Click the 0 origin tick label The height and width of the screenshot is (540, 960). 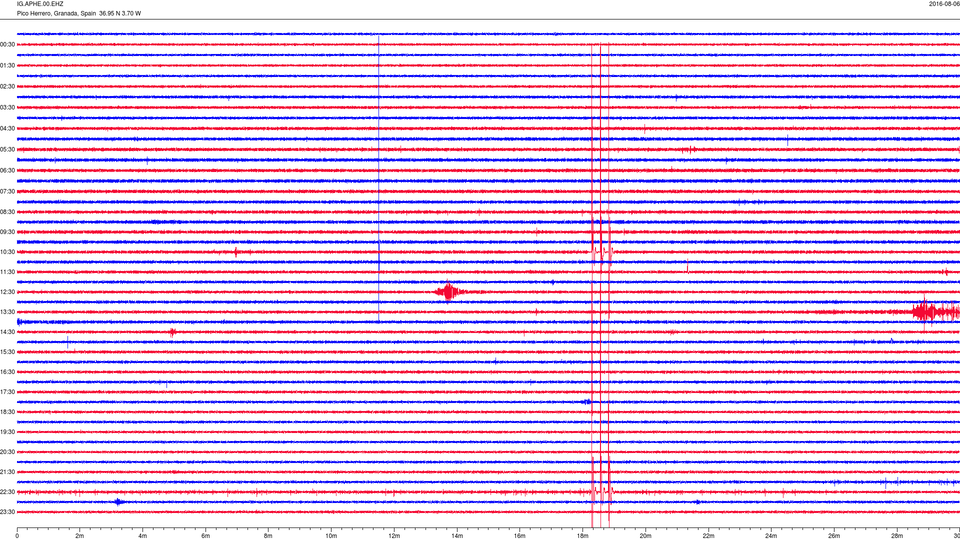pyautogui.click(x=17, y=536)
